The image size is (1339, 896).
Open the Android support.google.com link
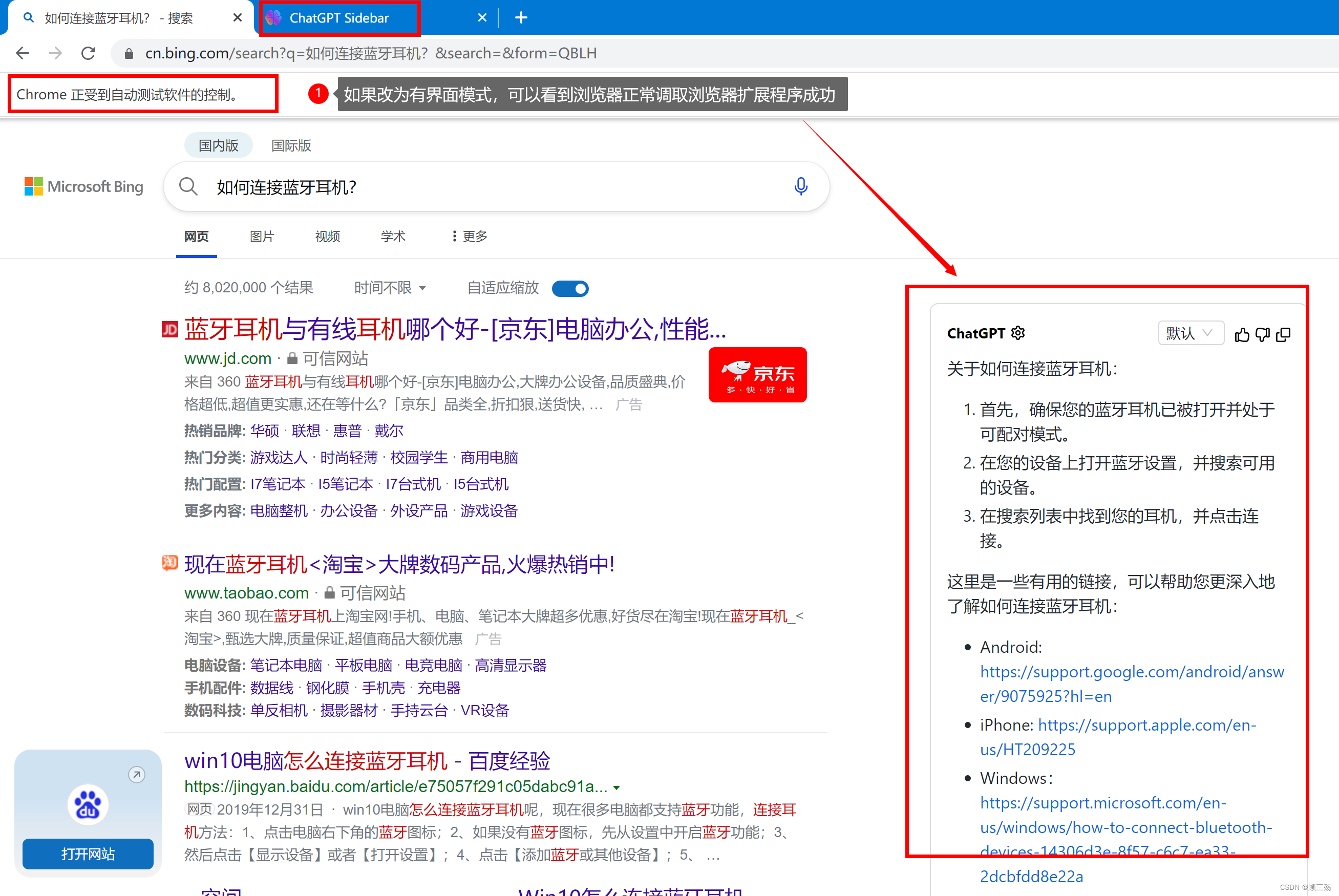tap(1132, 684)
